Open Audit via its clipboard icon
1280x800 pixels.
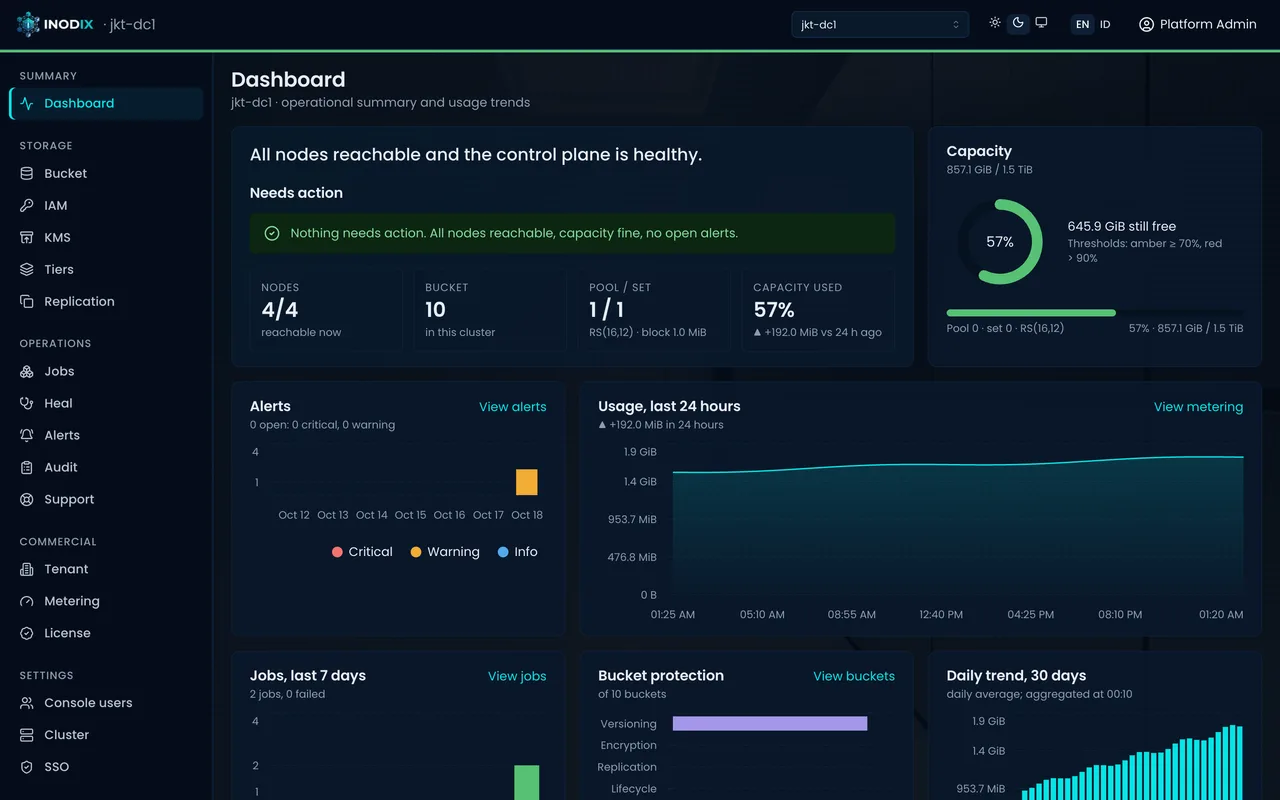27,467
